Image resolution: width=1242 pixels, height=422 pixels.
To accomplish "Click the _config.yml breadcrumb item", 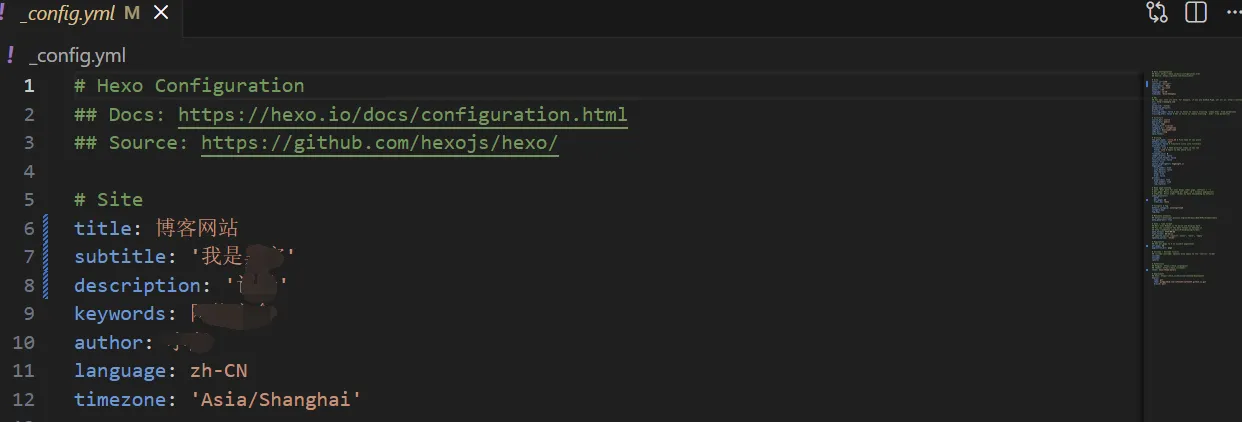I will (x=77, y=56).
